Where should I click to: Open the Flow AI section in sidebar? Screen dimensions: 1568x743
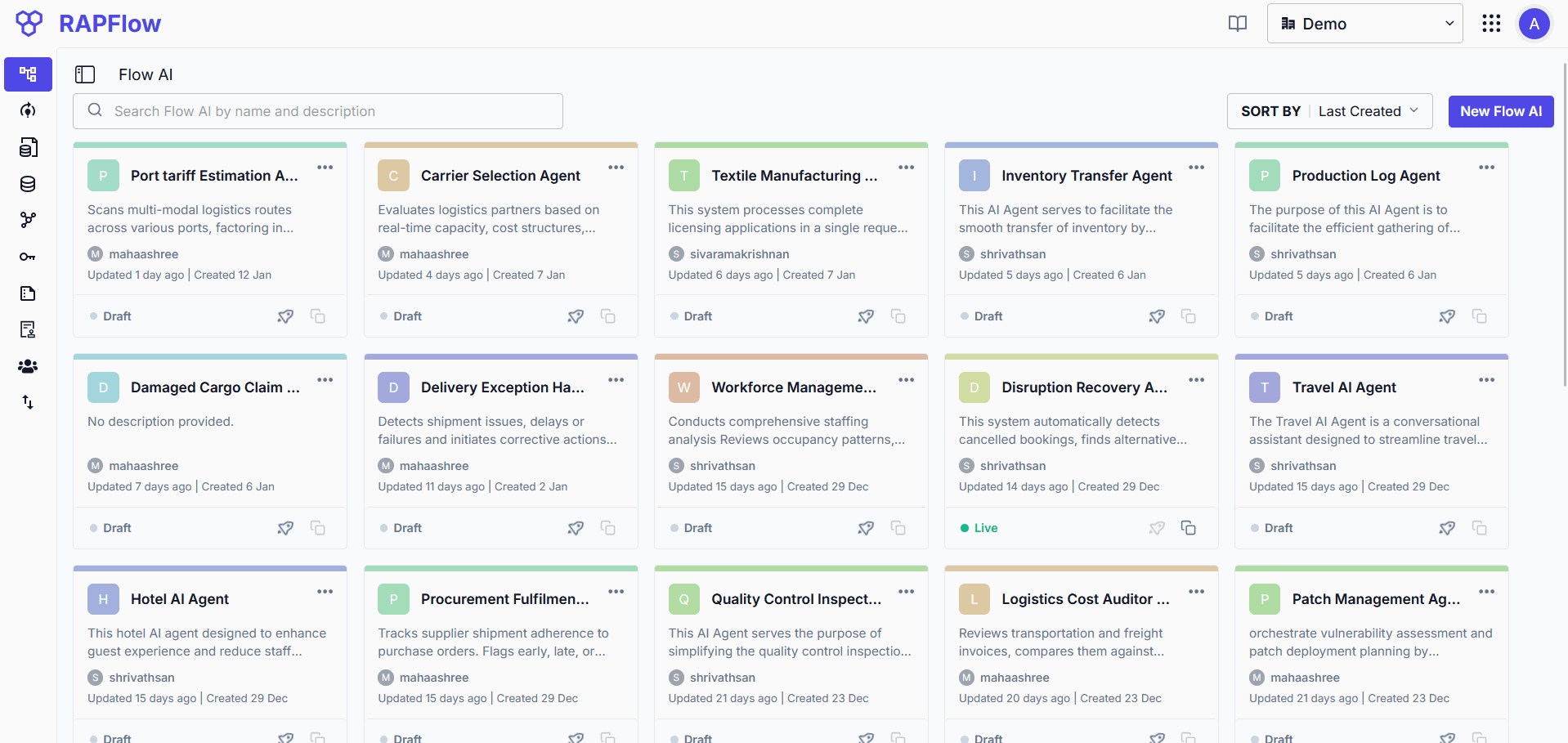tap(27, 74)
